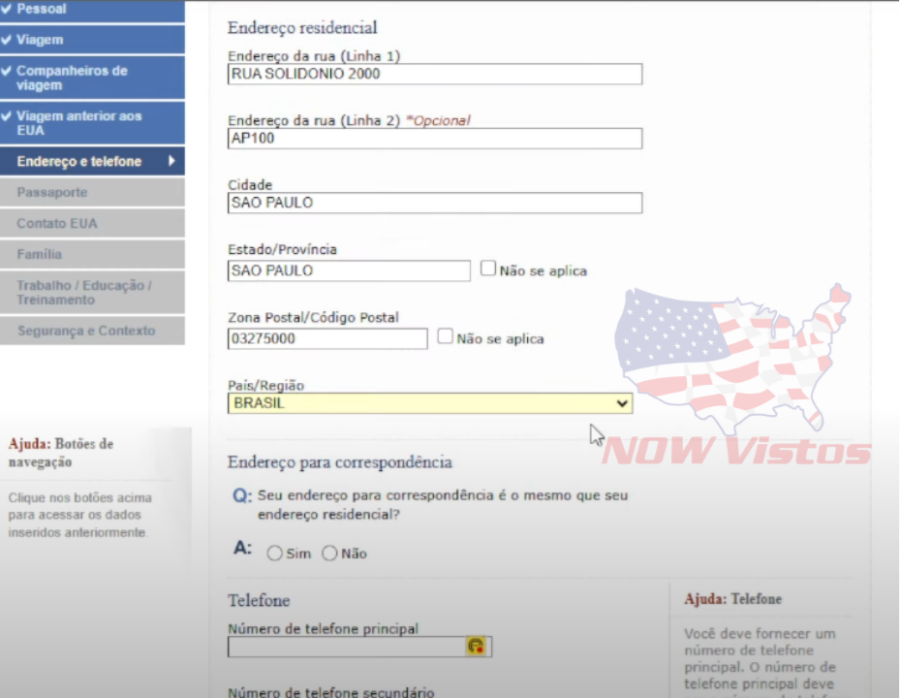Click the Endereço da rua Linha 1 field
The width and height of the screenshot is (900, 698).
point(435,73)
